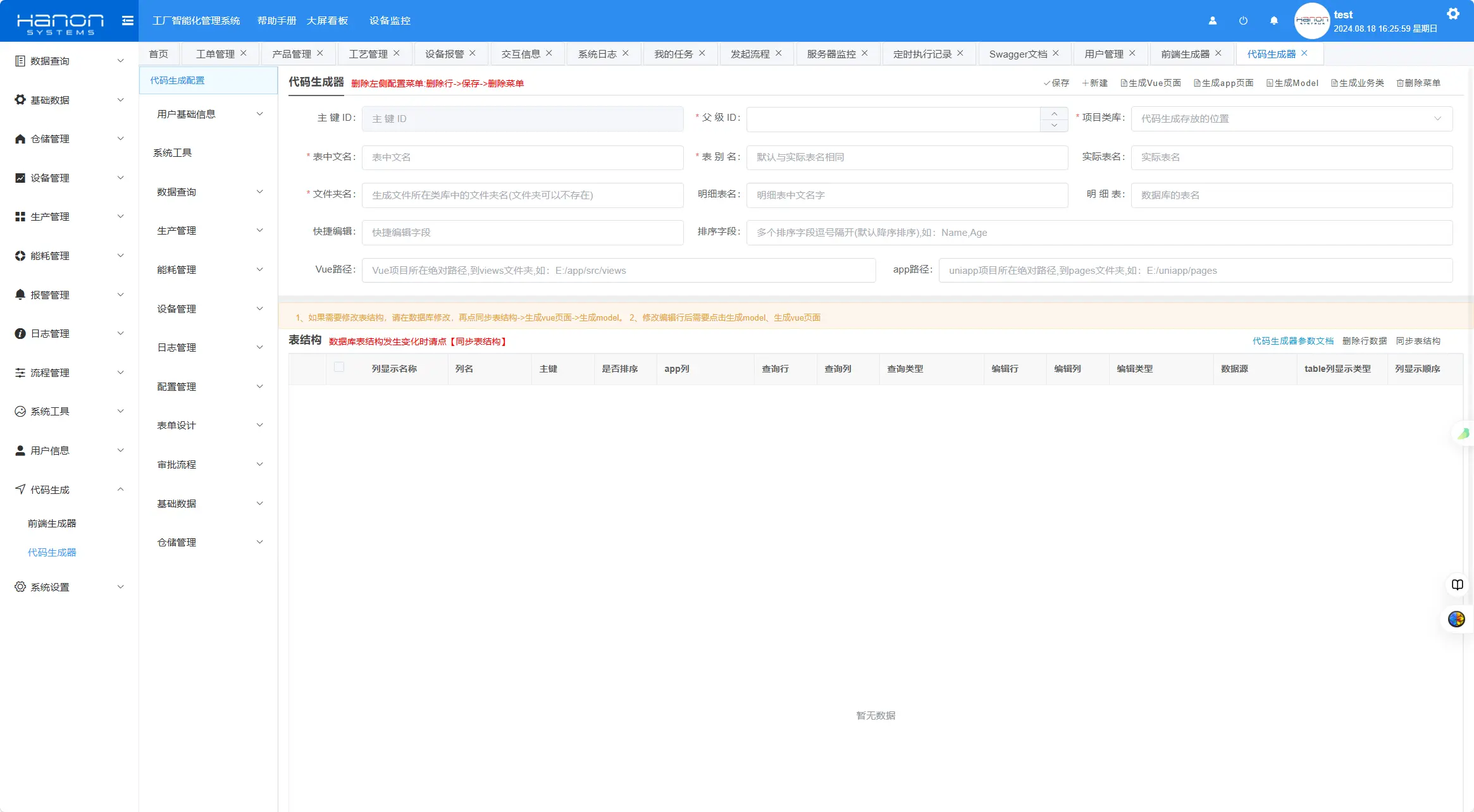
Task: Increment the 父级ID stepper up arrow
Action: 1054,113
